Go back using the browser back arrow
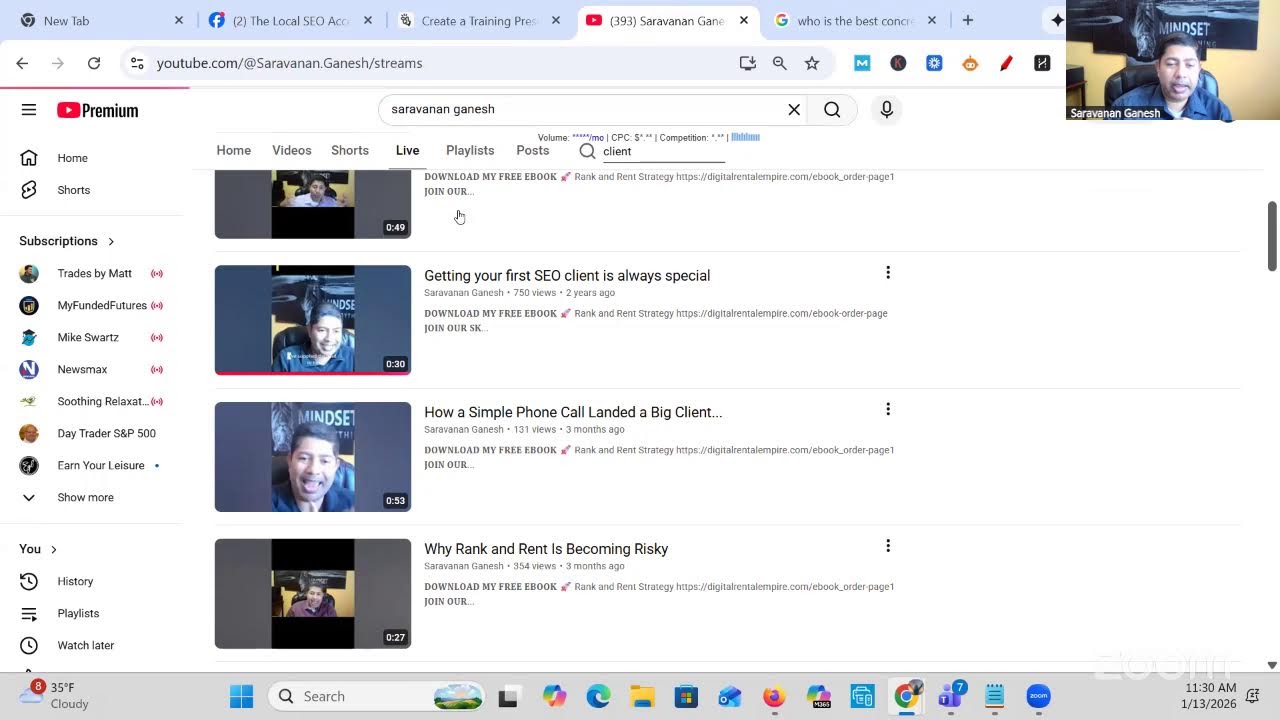 (22, 63)
